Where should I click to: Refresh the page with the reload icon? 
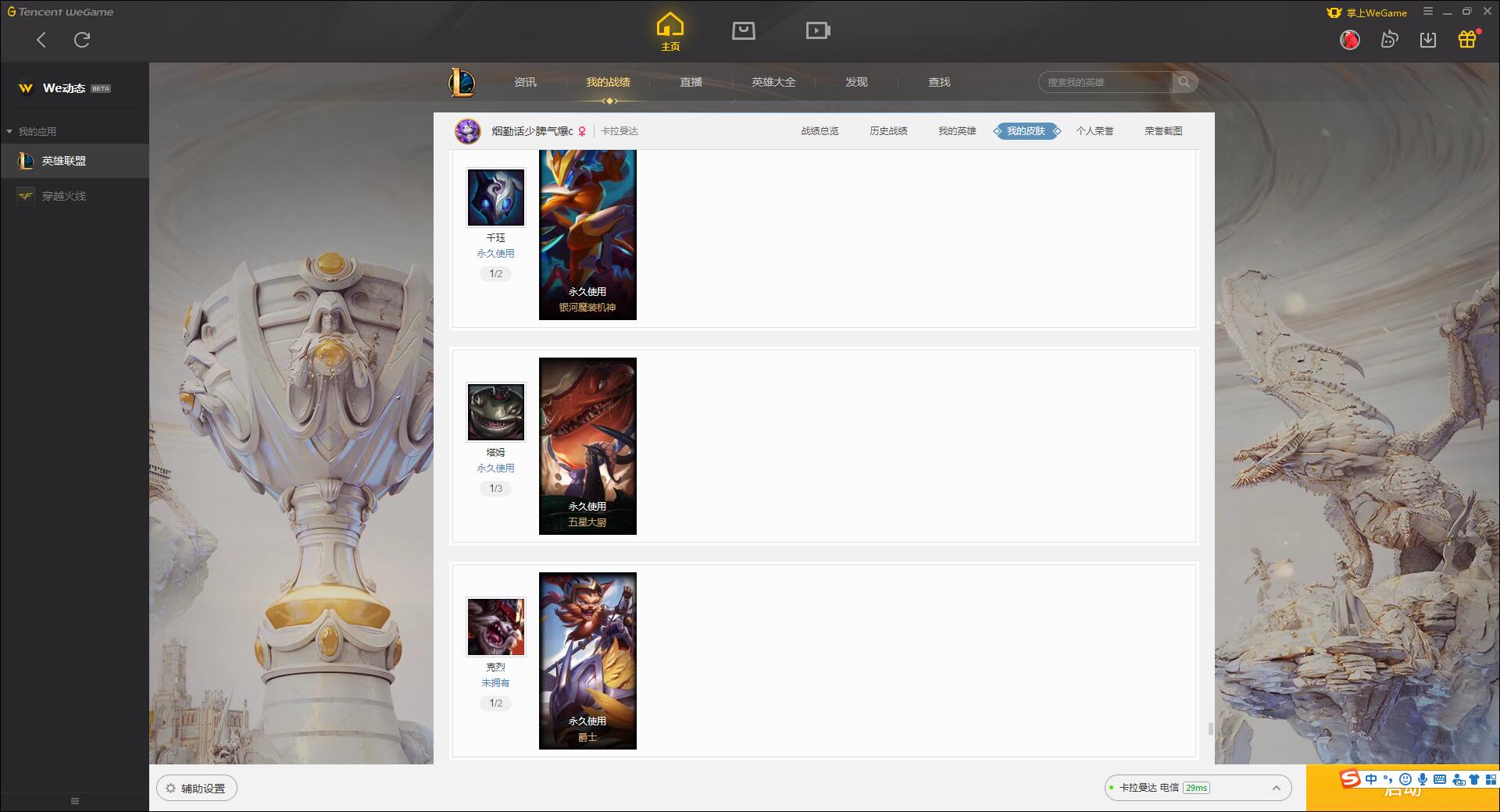(82, 40)
